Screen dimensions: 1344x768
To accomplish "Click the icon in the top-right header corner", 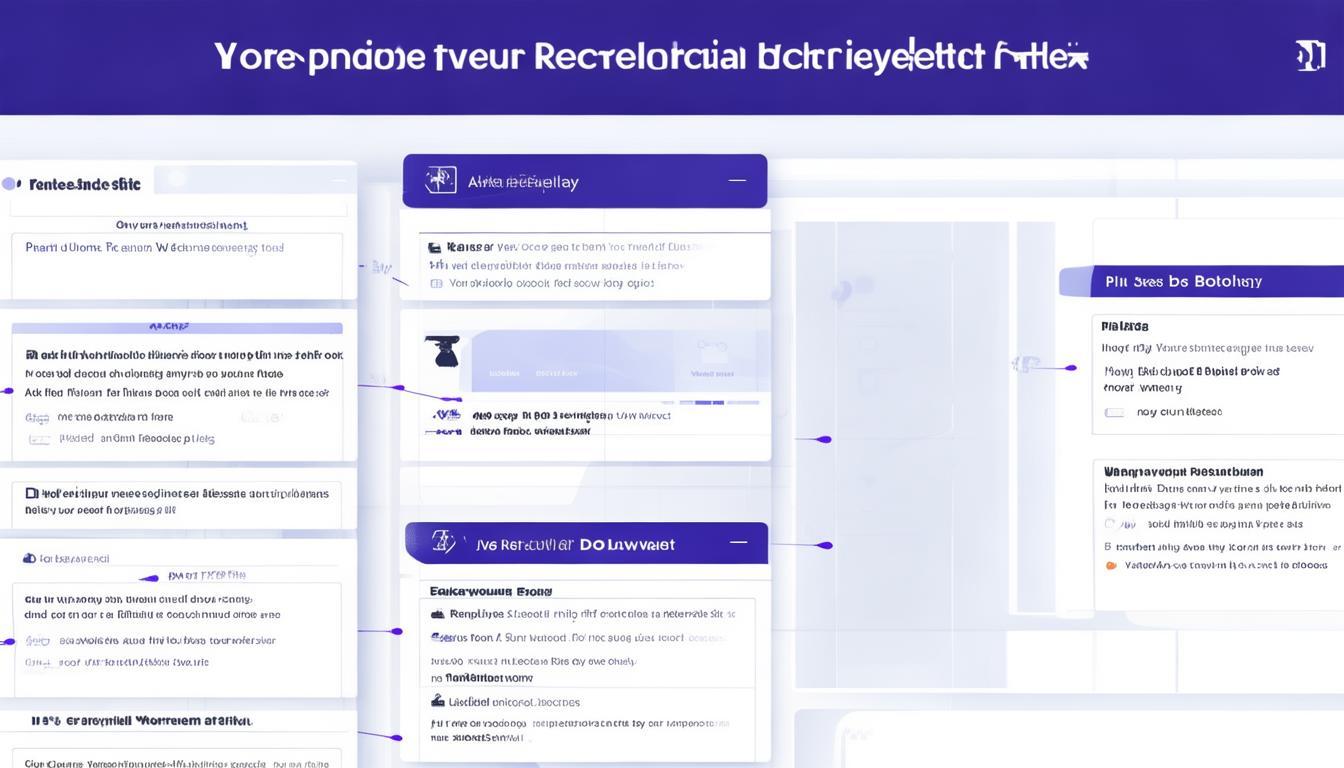I will 1310,55.
